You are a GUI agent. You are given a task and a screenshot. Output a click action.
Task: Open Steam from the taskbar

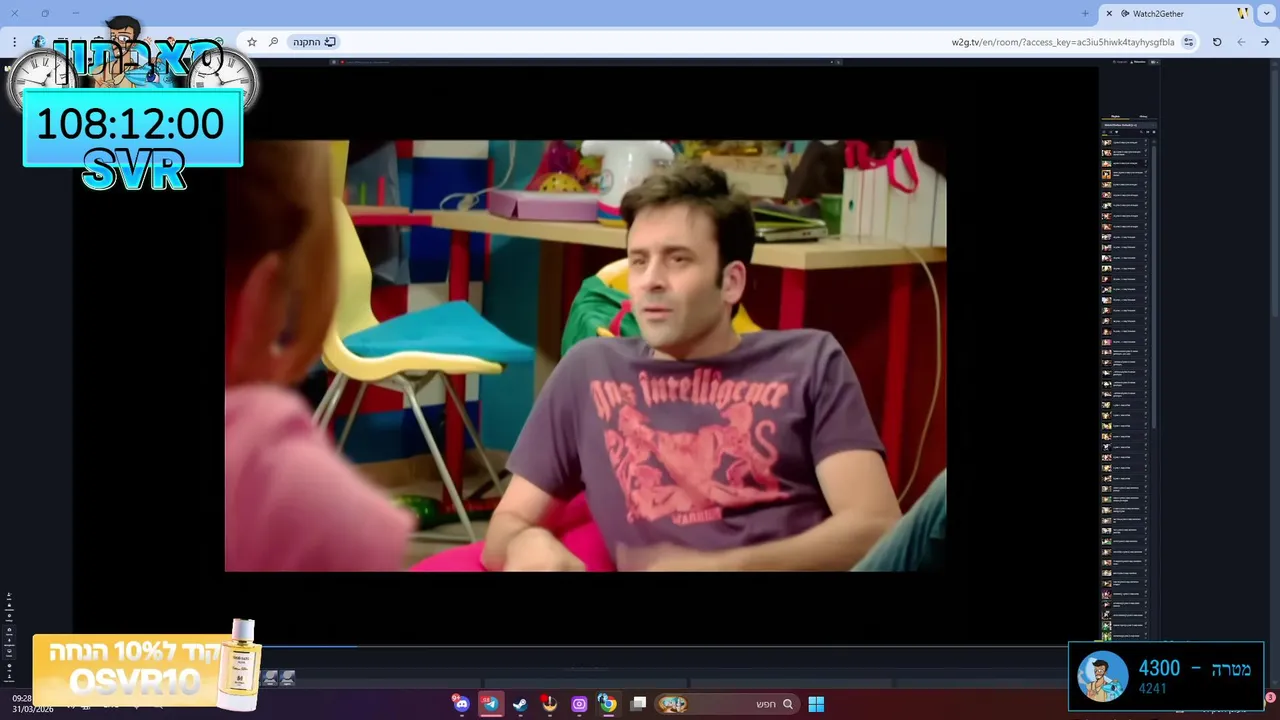point(520,704)
